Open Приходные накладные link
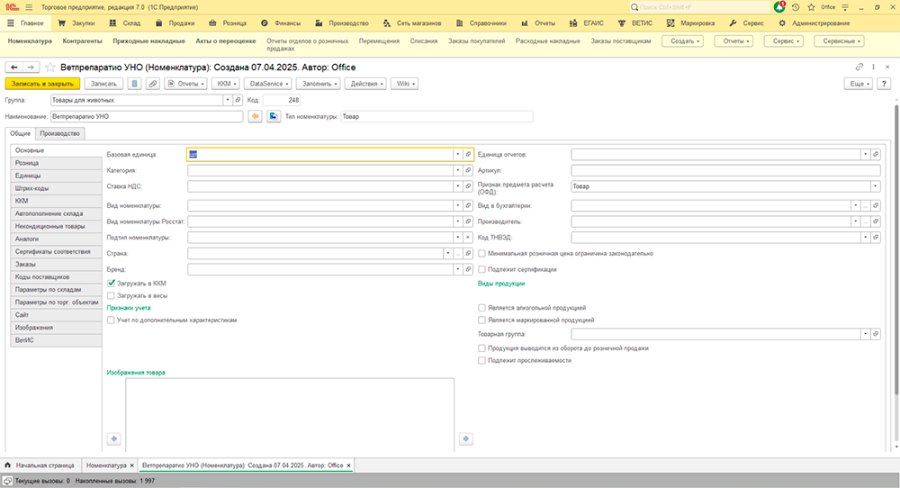This screenshot has width=900, height=488. pyautogui.click(x=149, y=41)
